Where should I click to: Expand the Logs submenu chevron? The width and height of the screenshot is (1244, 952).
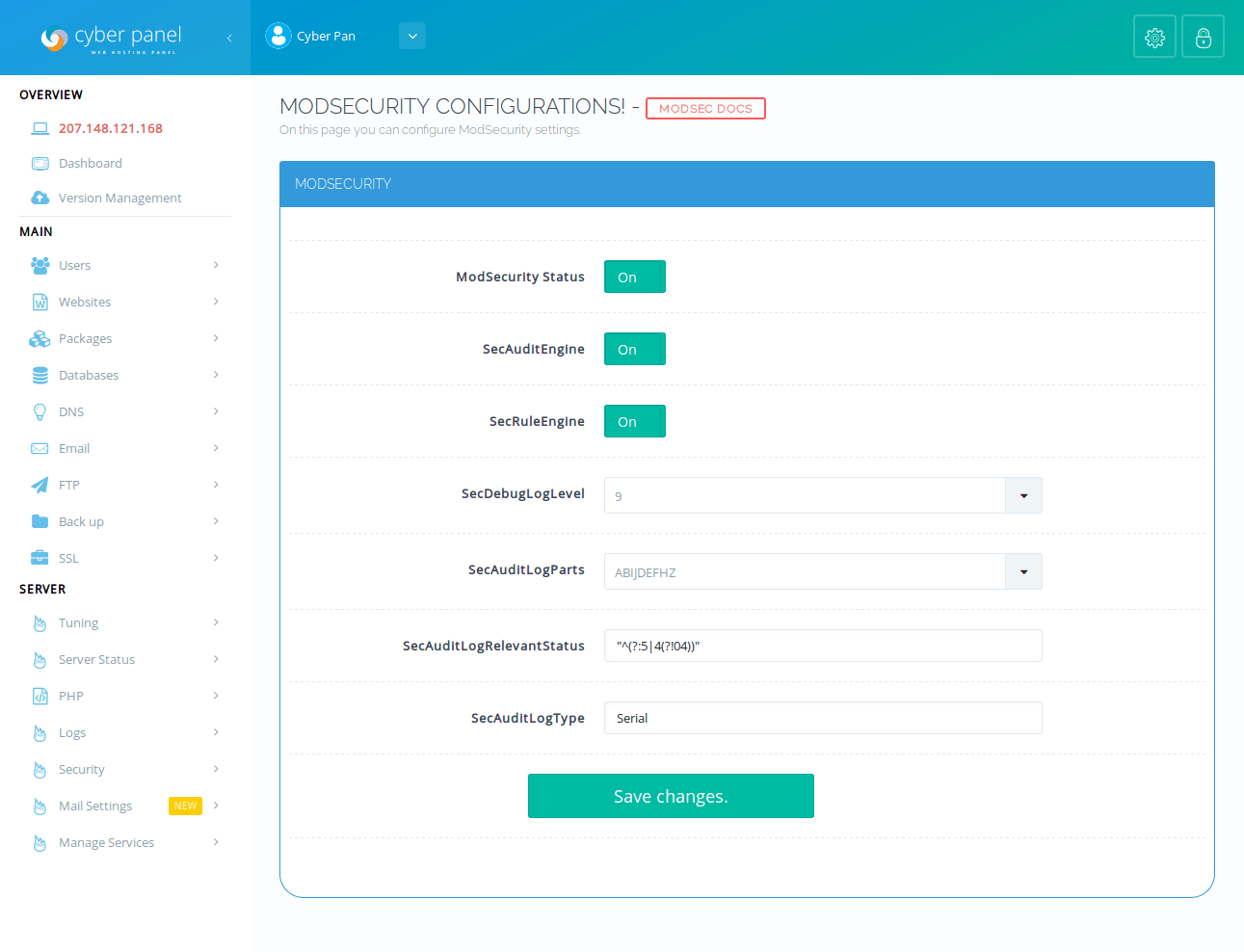(216, 732)
